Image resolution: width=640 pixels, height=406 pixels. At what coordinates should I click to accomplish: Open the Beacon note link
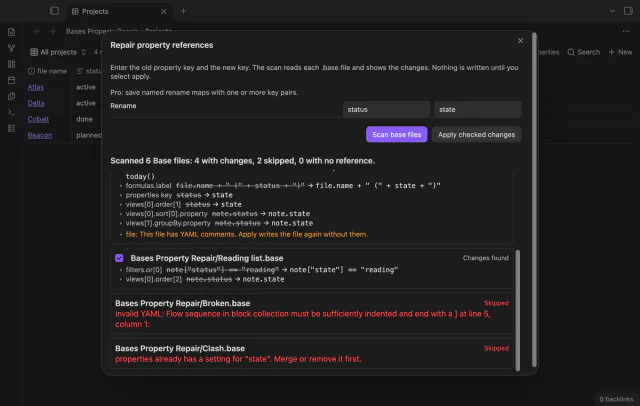point(40,135)
